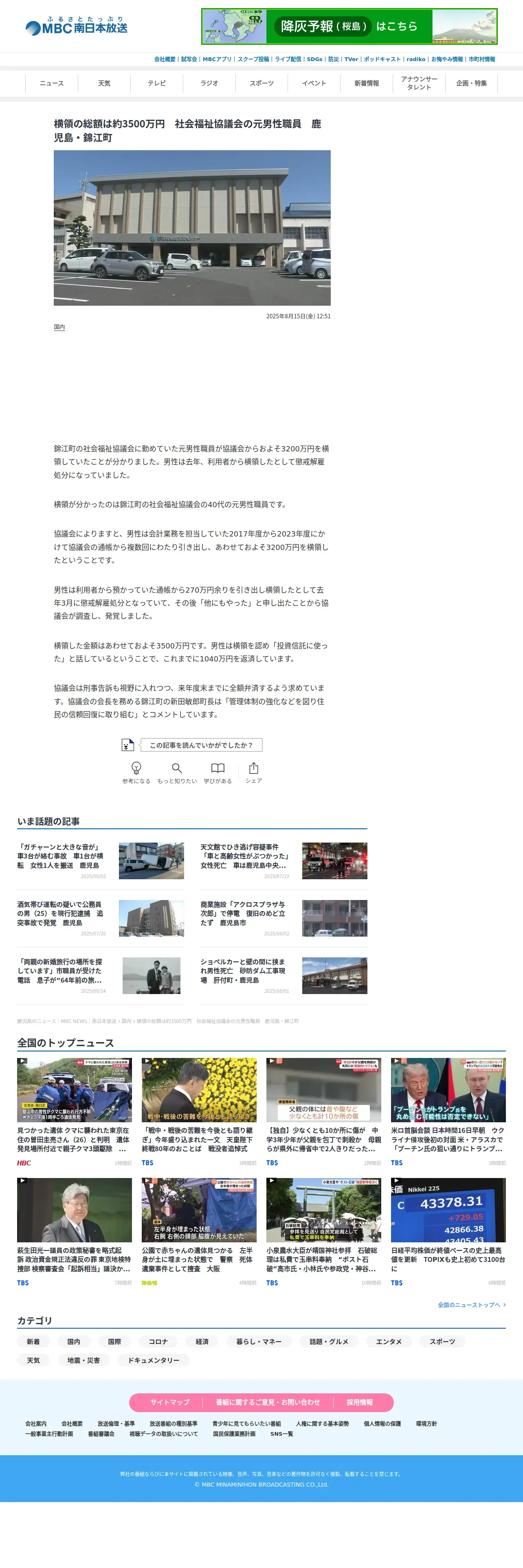523x1568 pixels.
Task: Select the 国際 category chip
Action: click(x=114, y=1341)
